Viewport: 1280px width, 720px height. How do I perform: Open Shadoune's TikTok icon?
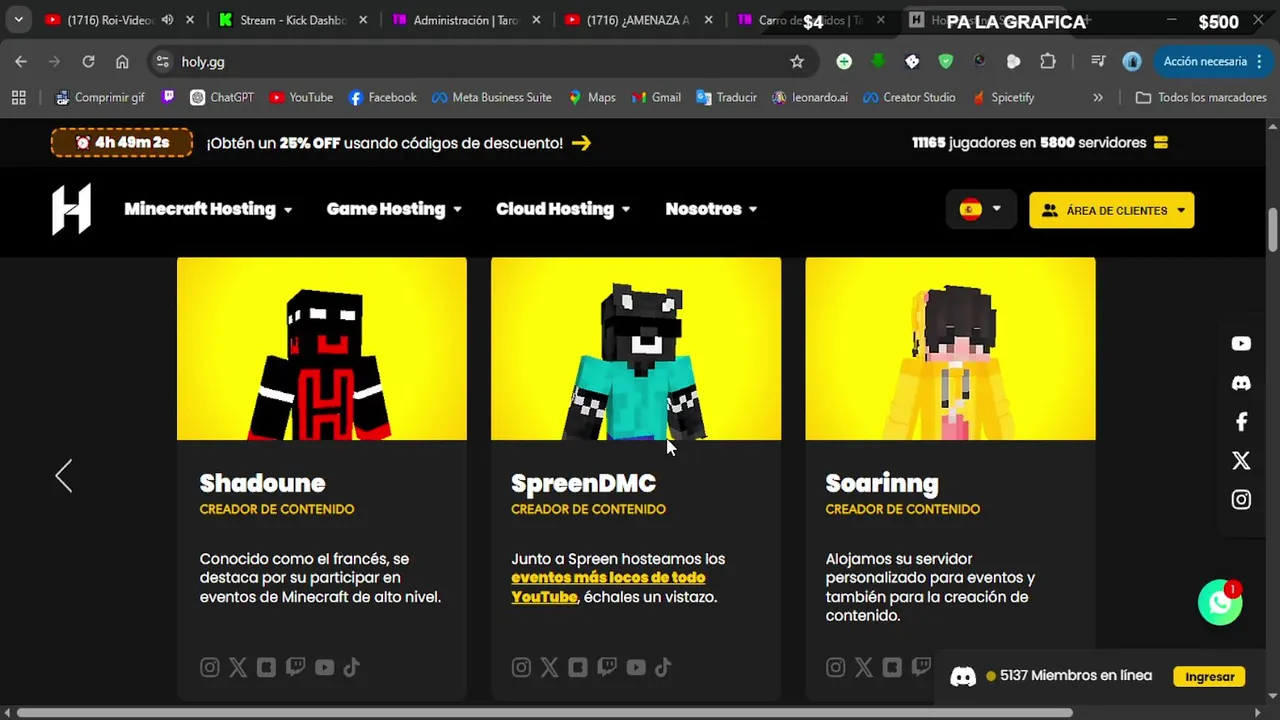point(351,668)
